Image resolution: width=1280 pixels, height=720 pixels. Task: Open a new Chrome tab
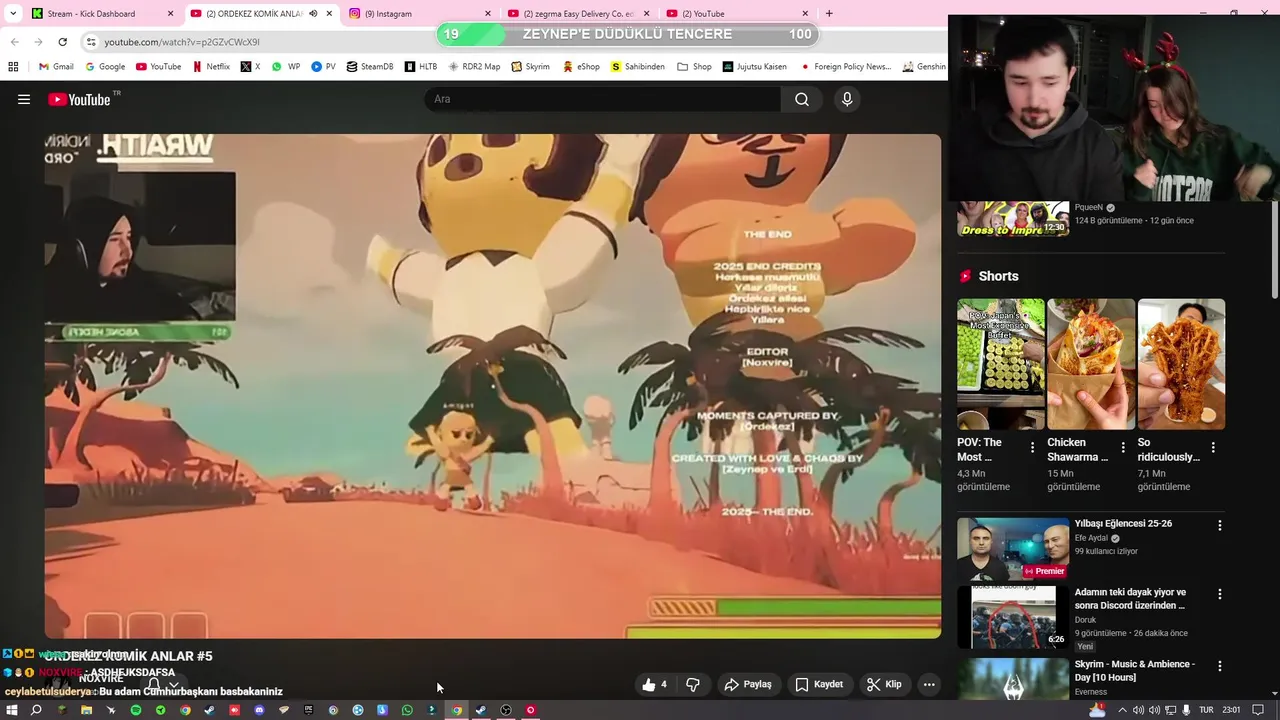829,13
